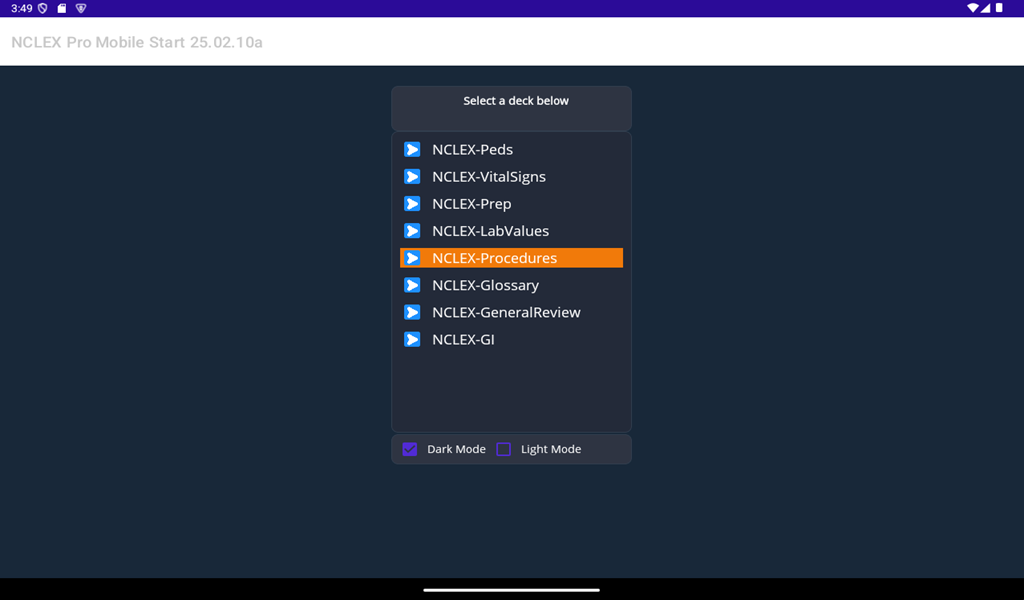The height and width of the screenshot is (600, 1024).
Task: Enable the Dark Mode checkbox
Action: (x=409, y=449)
